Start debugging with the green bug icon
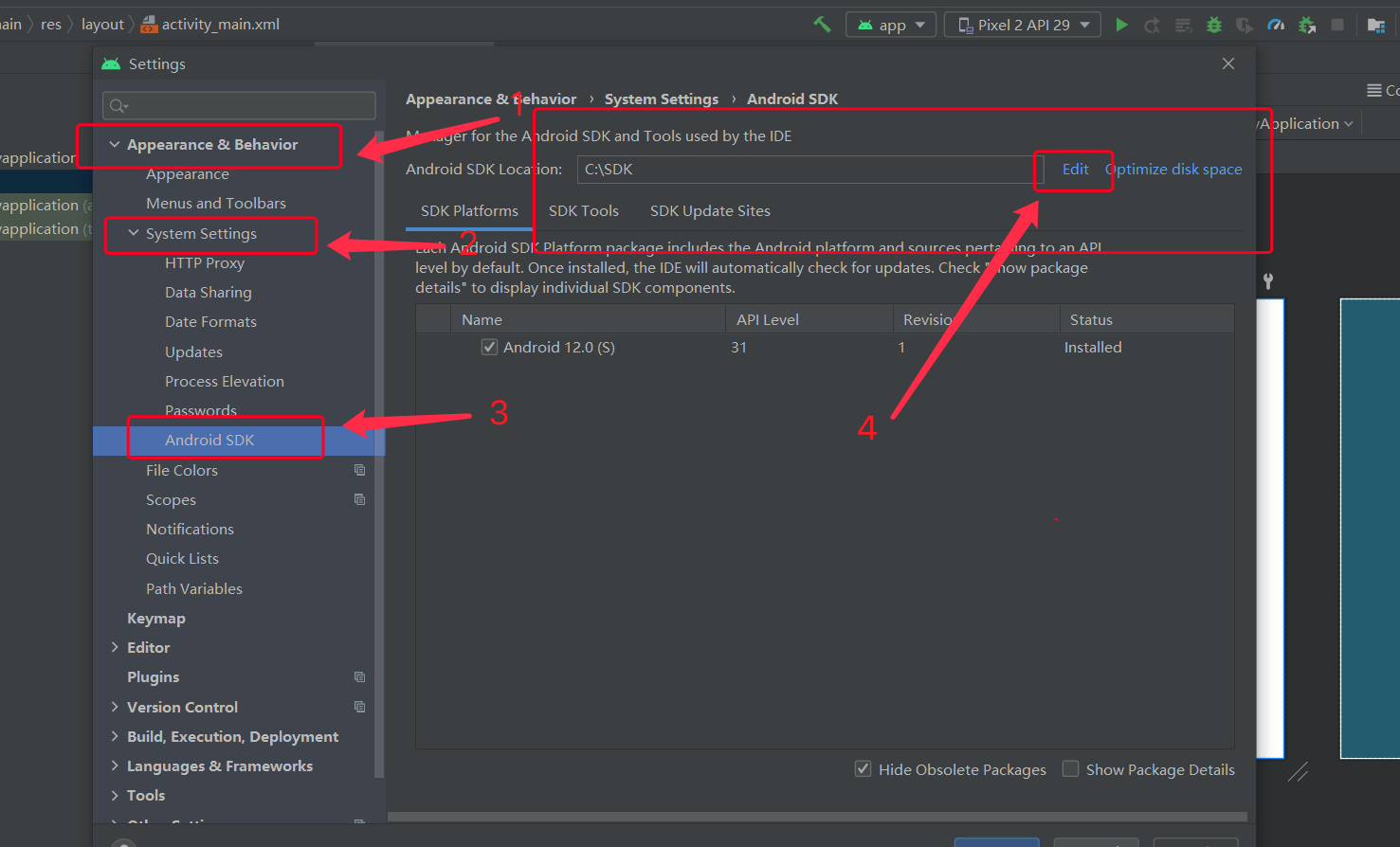This screenshot has height=847, width=1400. (1214, 26)
